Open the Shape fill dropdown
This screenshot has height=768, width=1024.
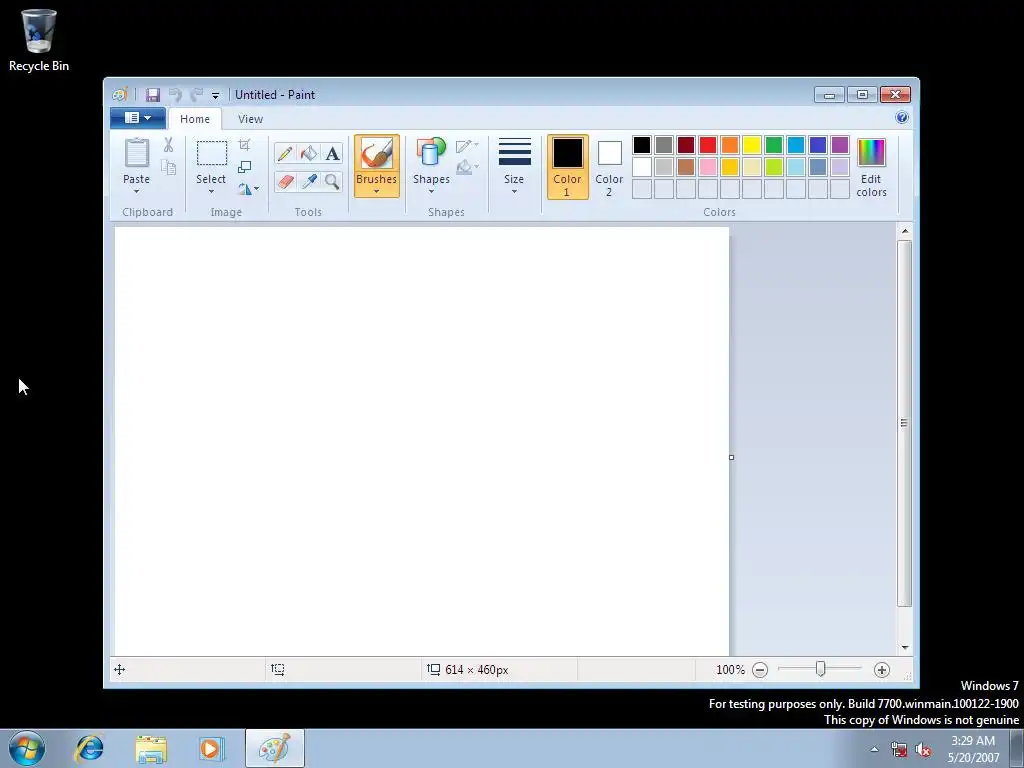[x=467, y=167]
